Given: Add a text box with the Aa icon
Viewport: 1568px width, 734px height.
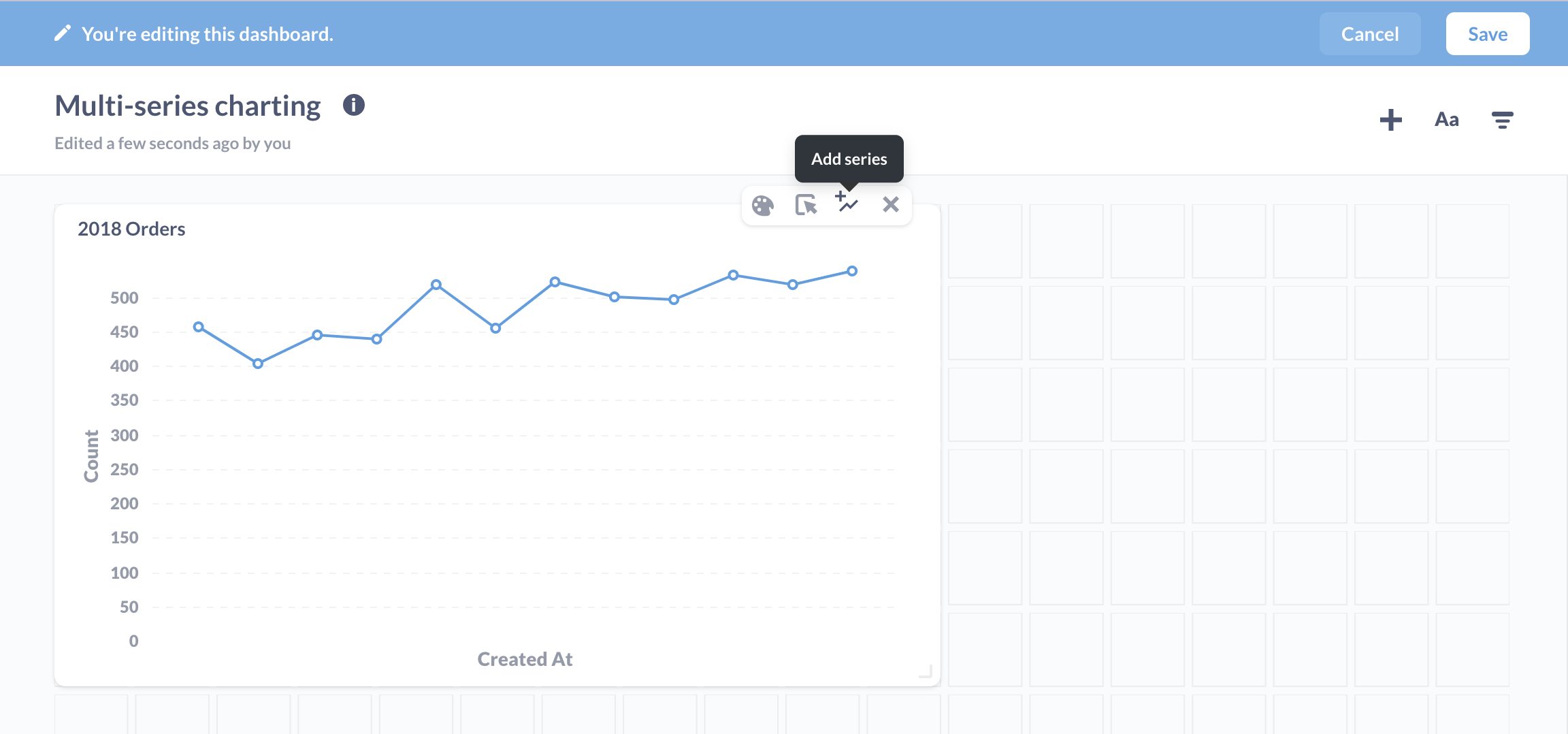Looking at the screenshot, I should pyautogui.click(x=1446, y=120).
